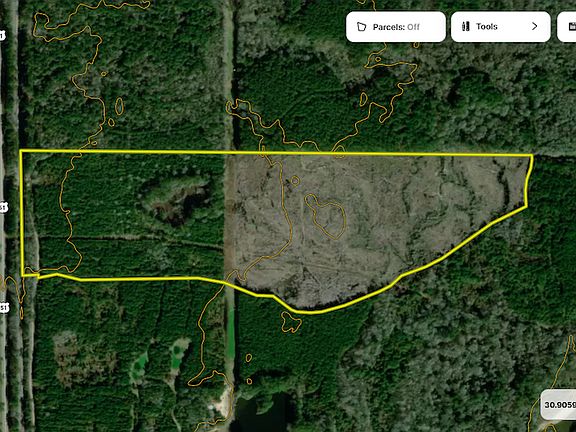Select the top highway shield marker on left edge
This screenshot has width=576, height=432.
point(2,36)
